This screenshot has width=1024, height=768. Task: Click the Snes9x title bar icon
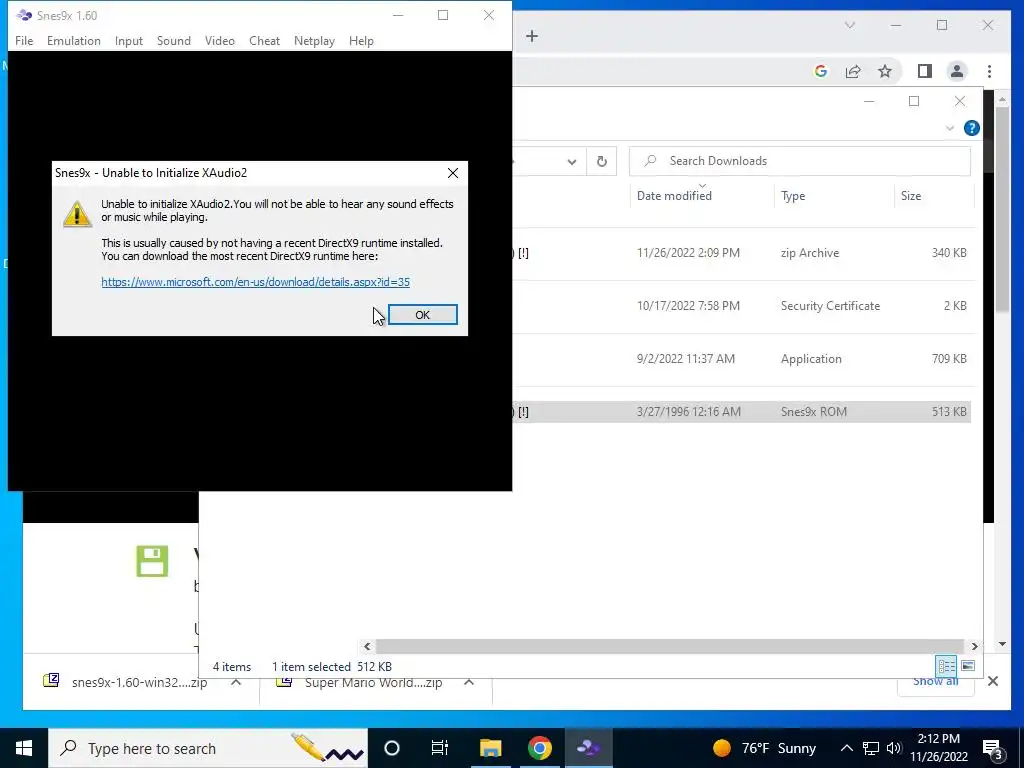(x=24, y=15)
